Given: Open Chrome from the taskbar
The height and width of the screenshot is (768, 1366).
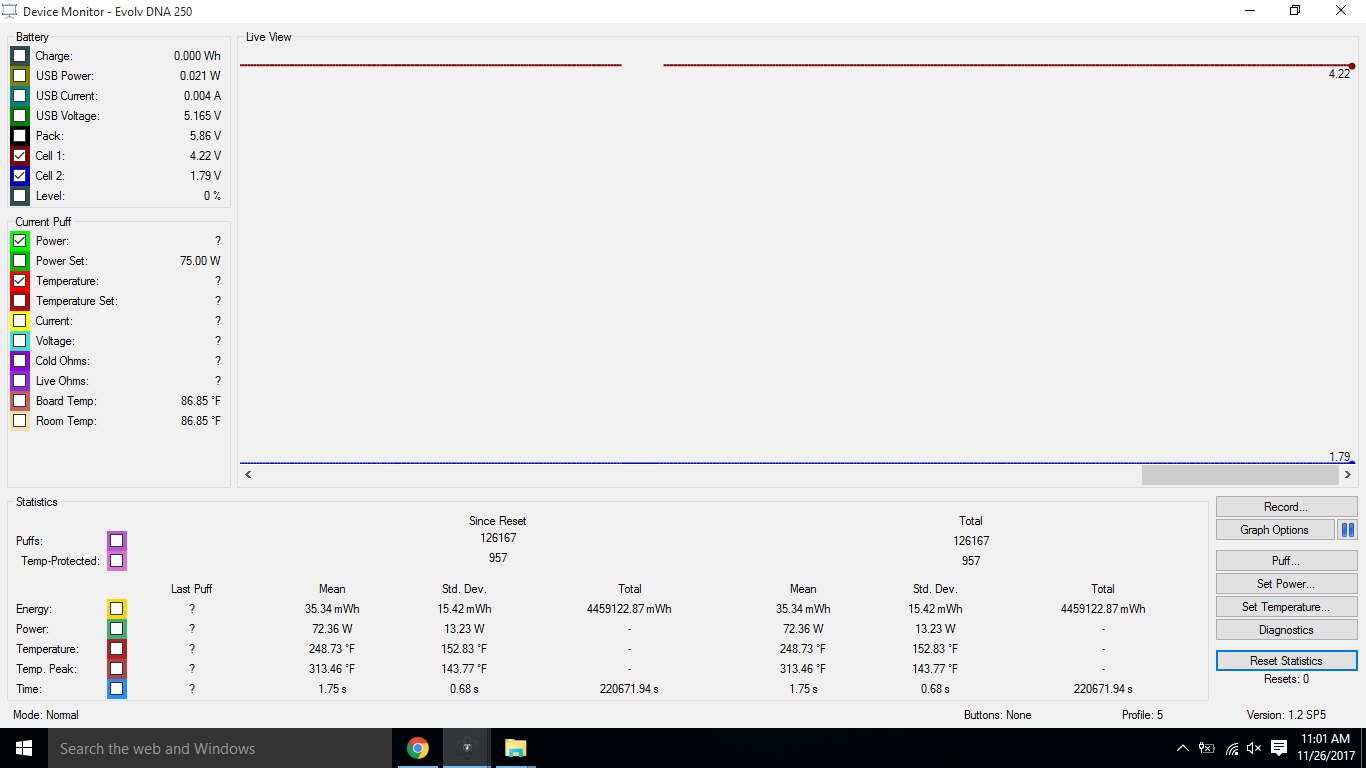Looking at the screenshot, I should point(418,748).
